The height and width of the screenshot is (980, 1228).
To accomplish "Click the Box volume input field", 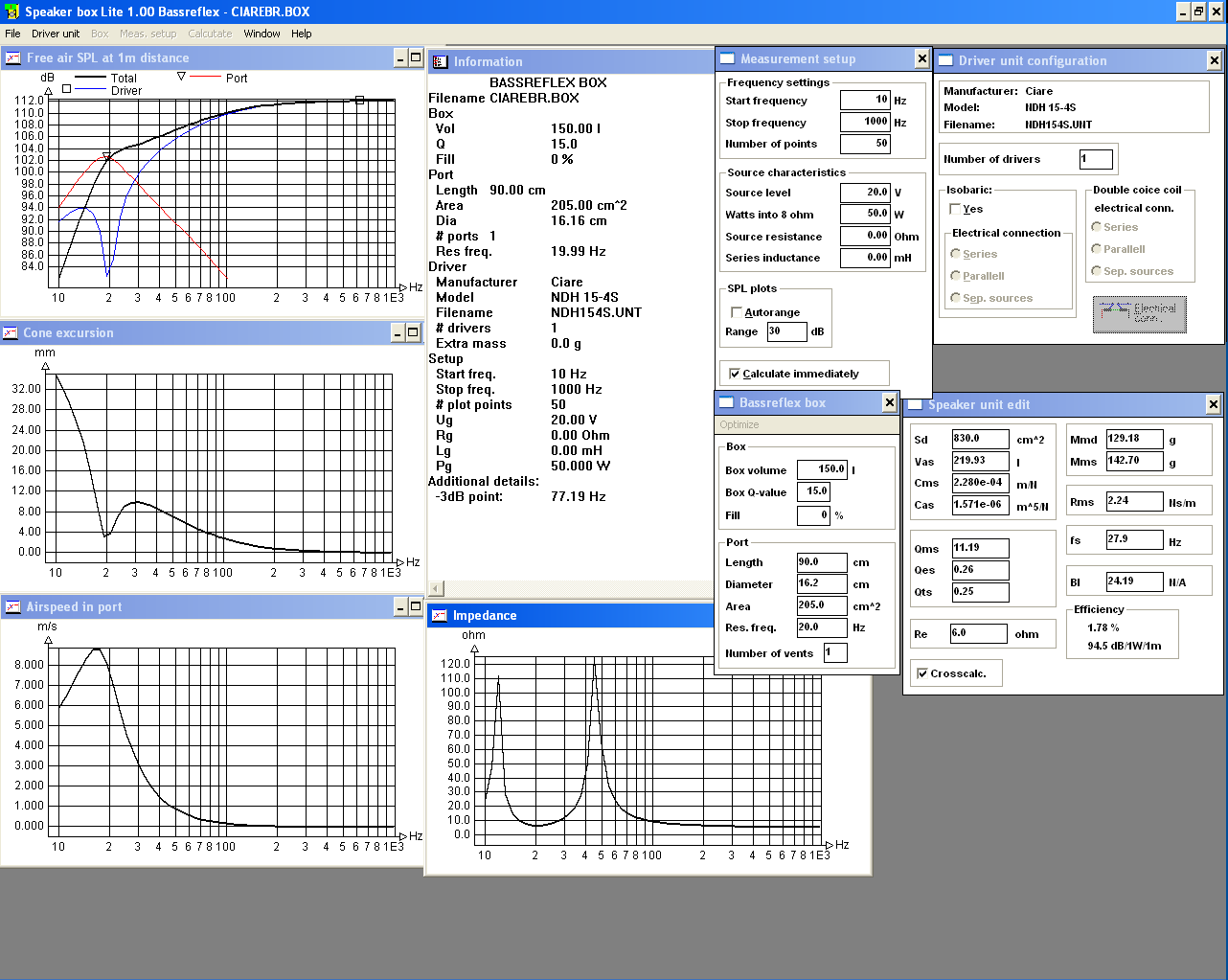I will tap(822, 469).
